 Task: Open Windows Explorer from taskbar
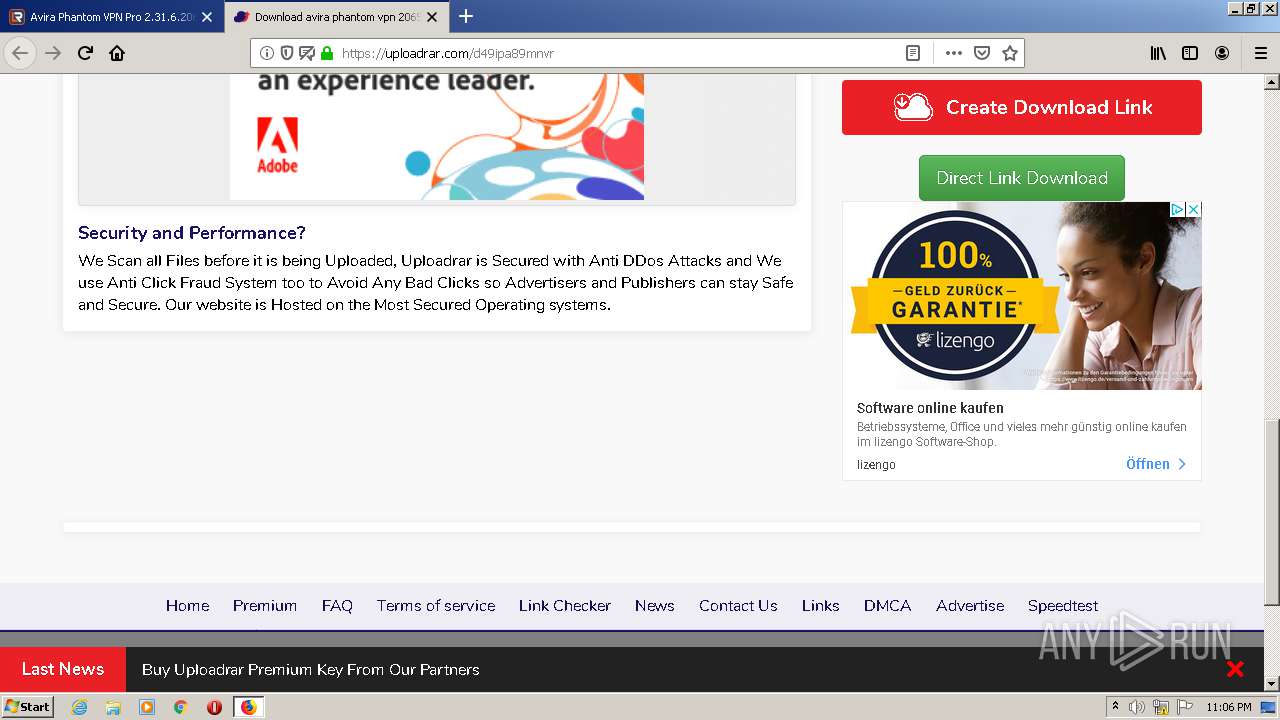pos(113,707)
